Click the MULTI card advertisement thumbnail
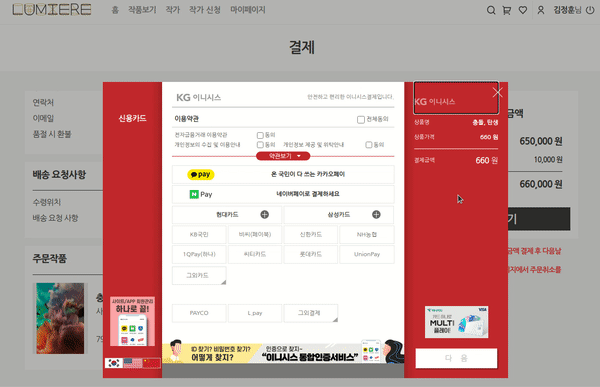The image size is (600, 387). tap(456, 322)
